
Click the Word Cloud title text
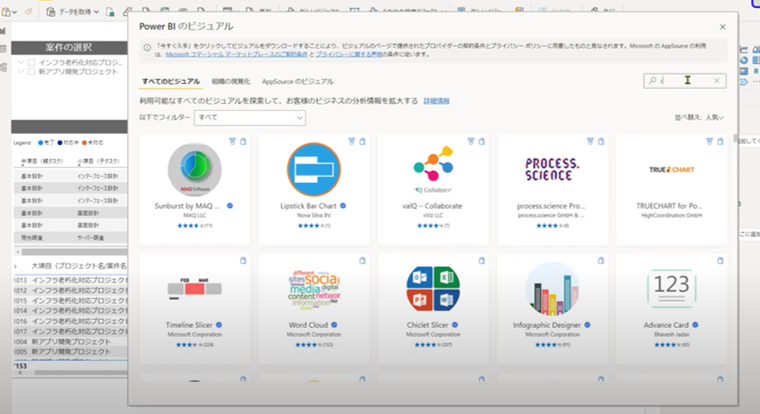[308, 325]
